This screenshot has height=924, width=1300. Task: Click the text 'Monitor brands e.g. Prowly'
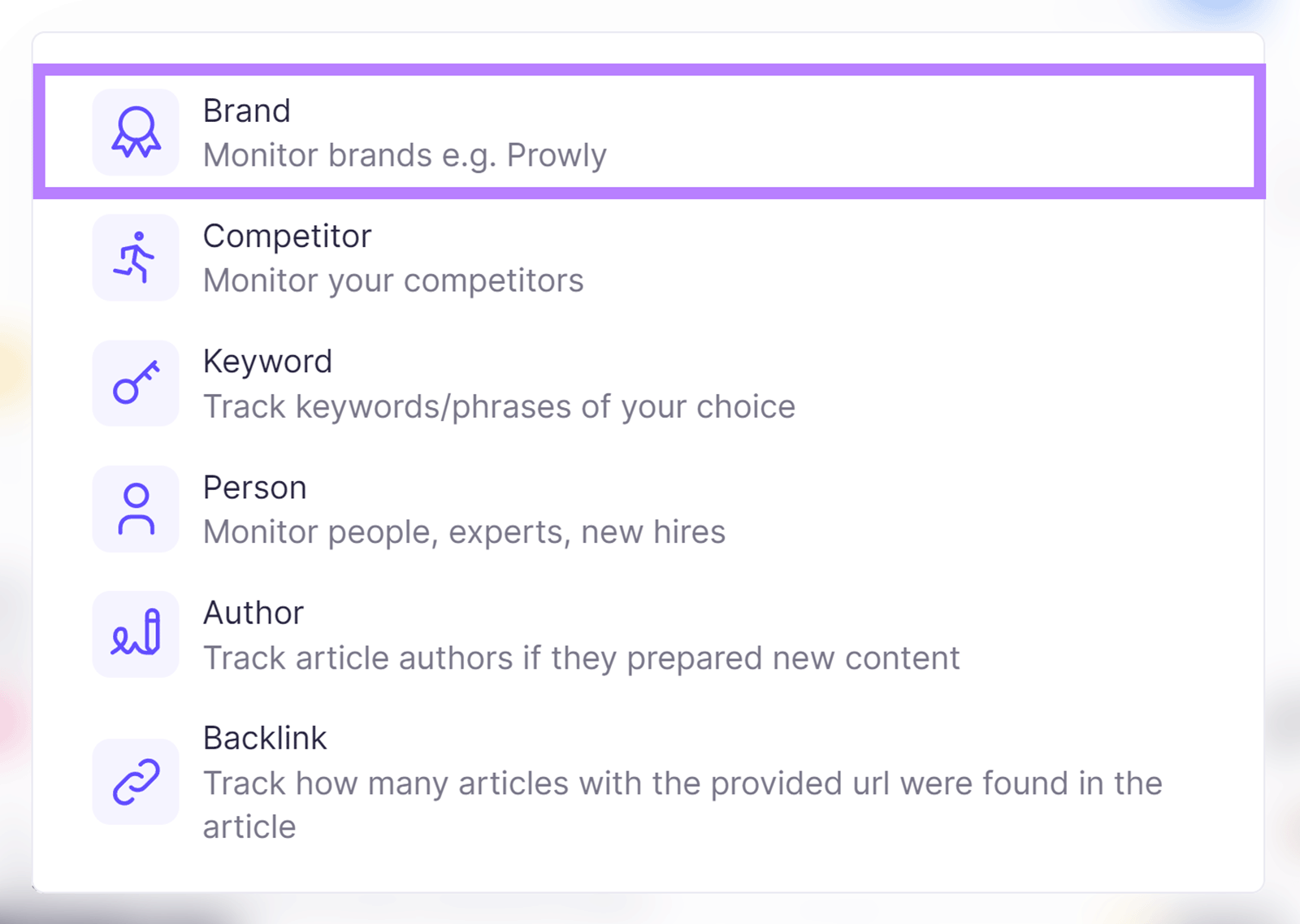[x=405, y=154]
